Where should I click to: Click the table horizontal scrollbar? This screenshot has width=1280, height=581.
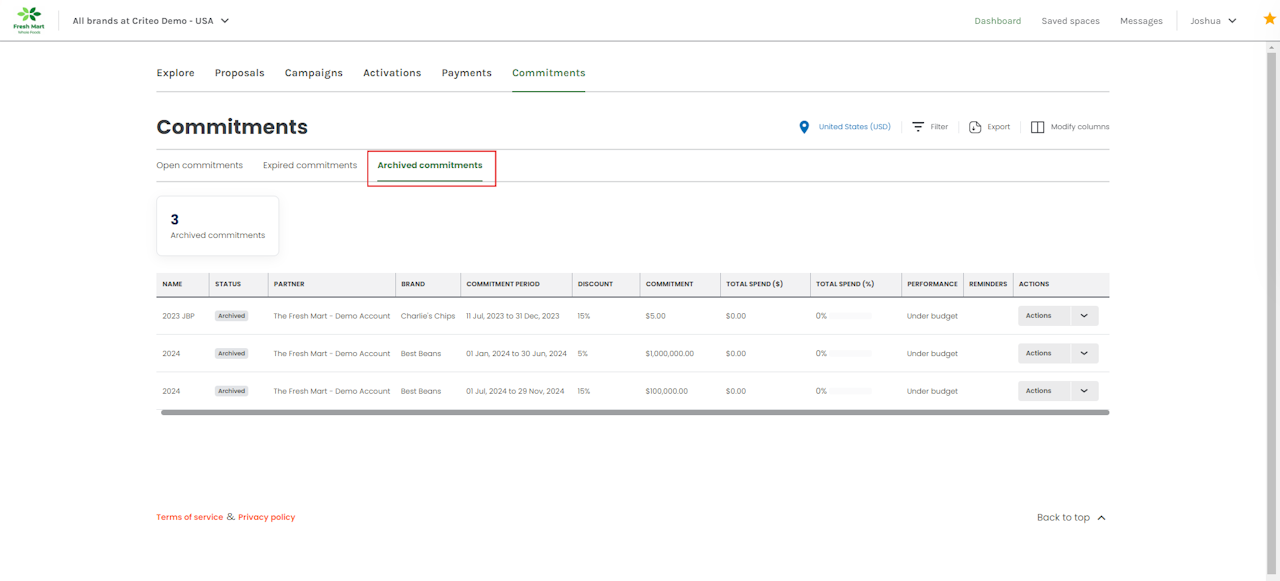(x=634, y=412)
